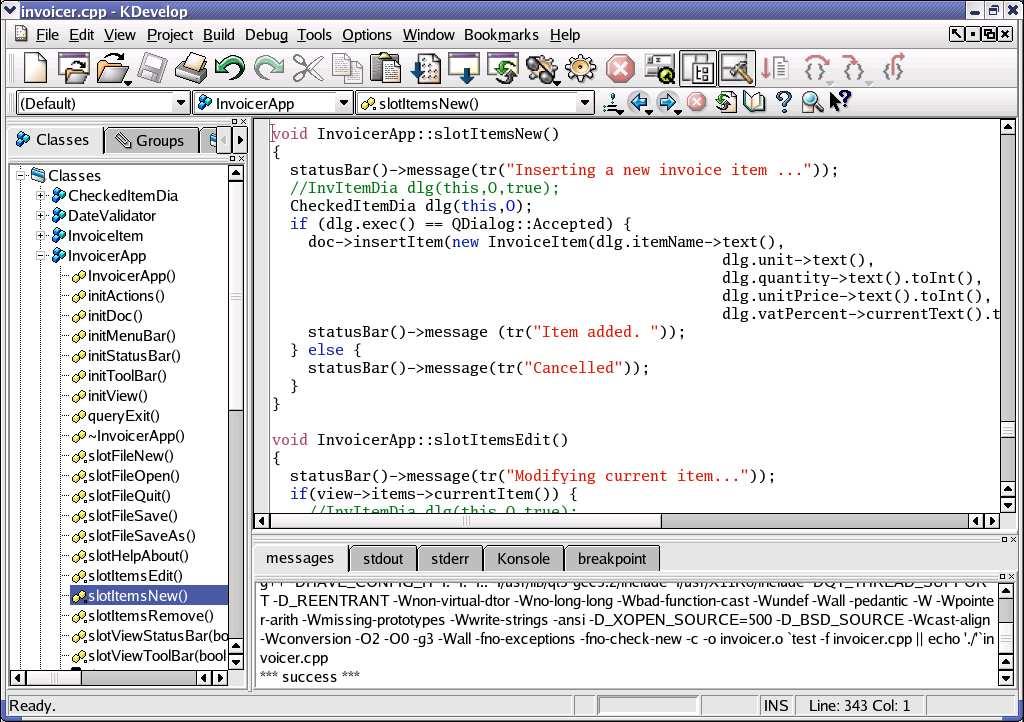Click the Back blue arrow icon
The image size is (1024, 722).
[x=638, y=102]
